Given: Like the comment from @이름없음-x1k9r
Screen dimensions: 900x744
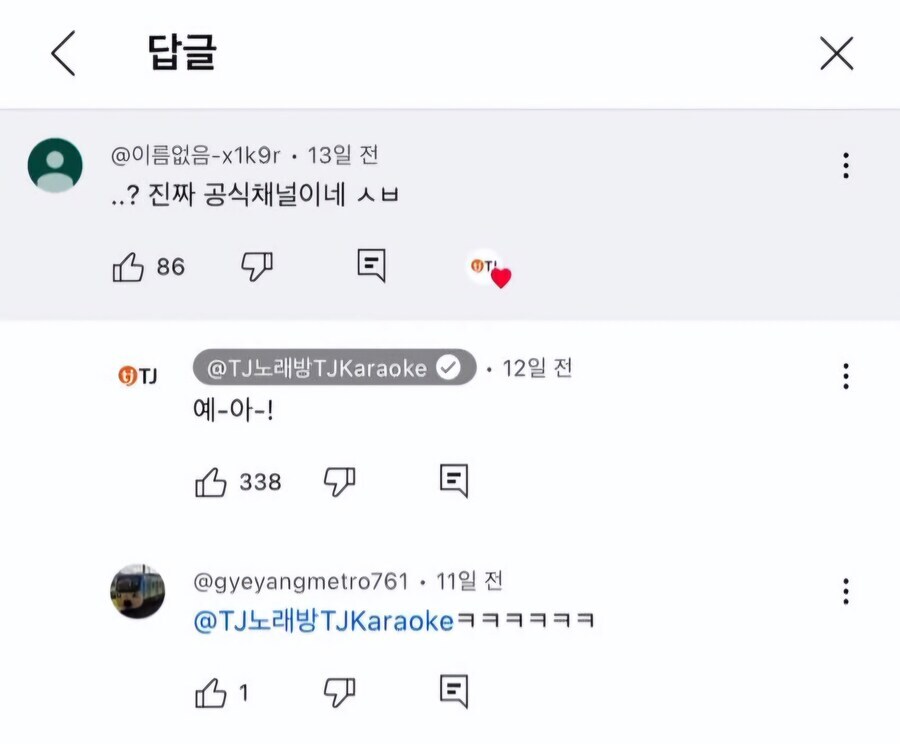Looking at the screenshot, I should click(x=131, y=266).
